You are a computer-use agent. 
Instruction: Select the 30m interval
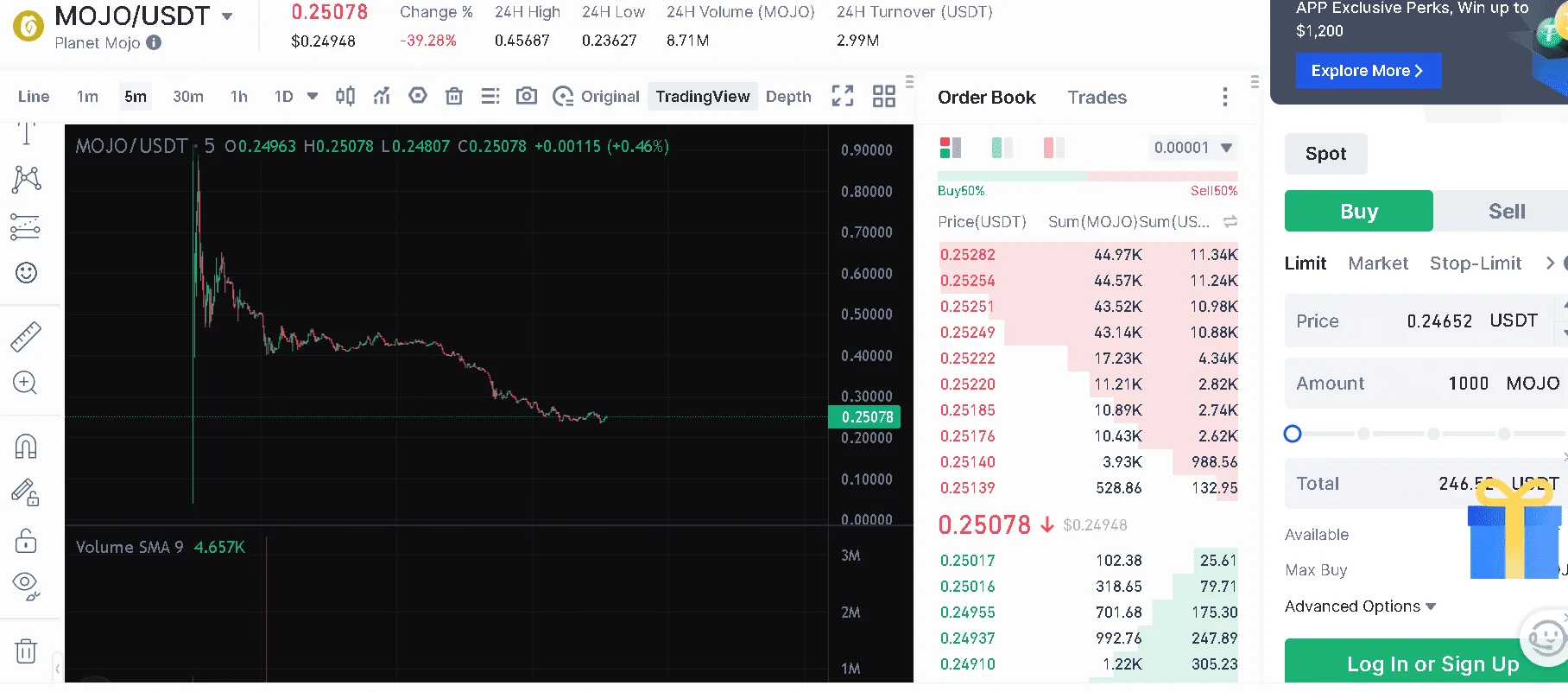point(188,97)
